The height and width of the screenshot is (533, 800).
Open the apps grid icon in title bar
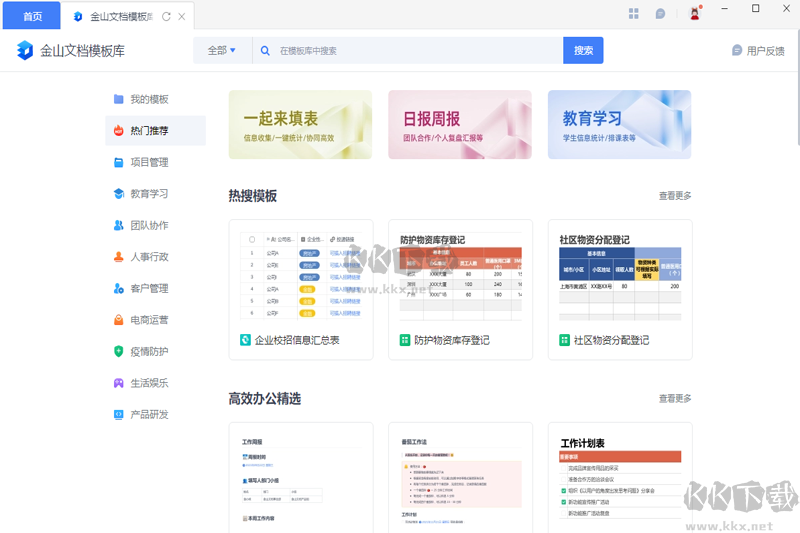634,14
